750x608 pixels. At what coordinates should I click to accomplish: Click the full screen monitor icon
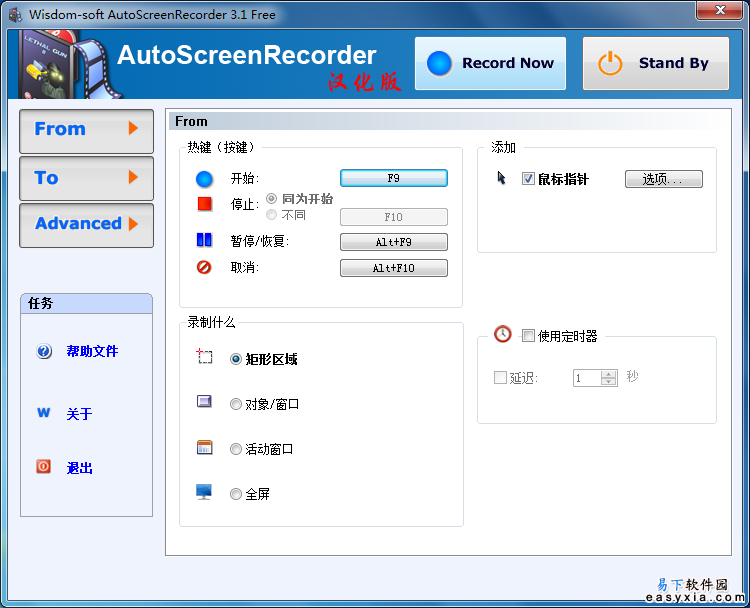click(x=204, y=491)
